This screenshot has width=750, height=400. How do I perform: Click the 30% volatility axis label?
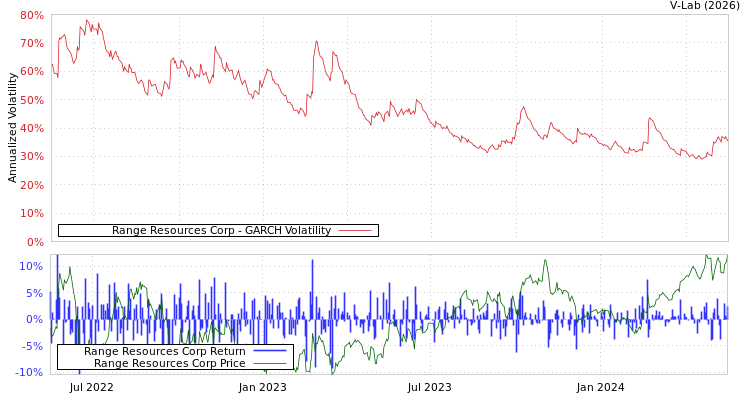coord(31,157)
